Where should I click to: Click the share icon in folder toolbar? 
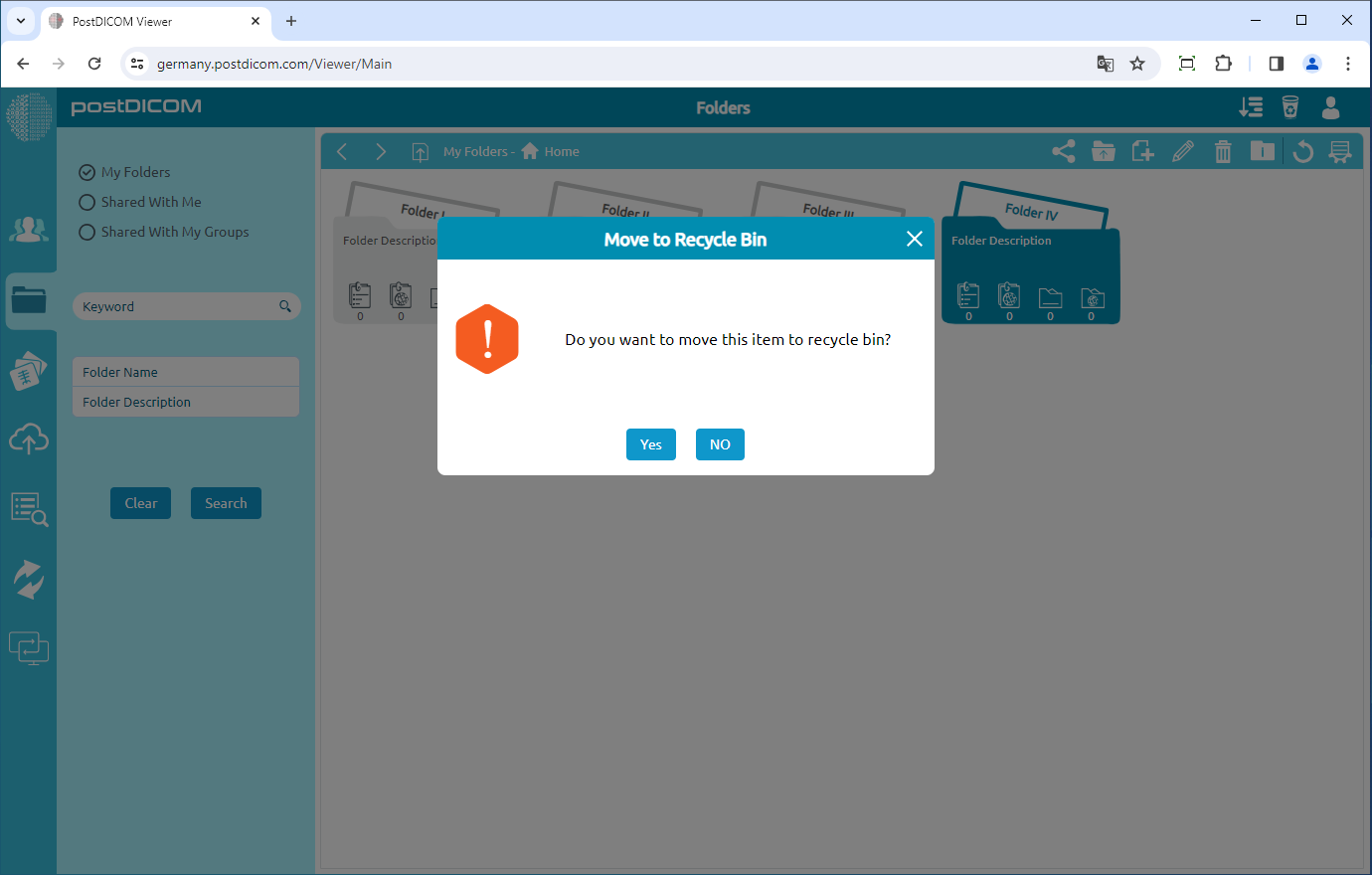tap(1063, 151)
